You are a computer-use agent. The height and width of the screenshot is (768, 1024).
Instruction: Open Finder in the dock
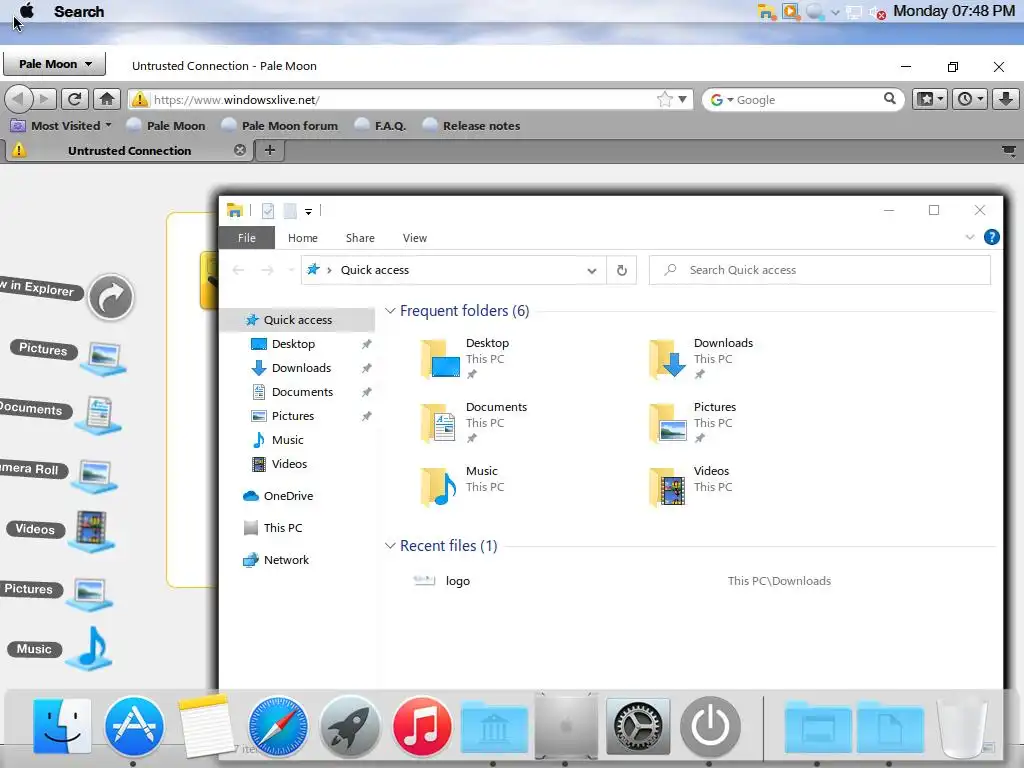[61, 726]
